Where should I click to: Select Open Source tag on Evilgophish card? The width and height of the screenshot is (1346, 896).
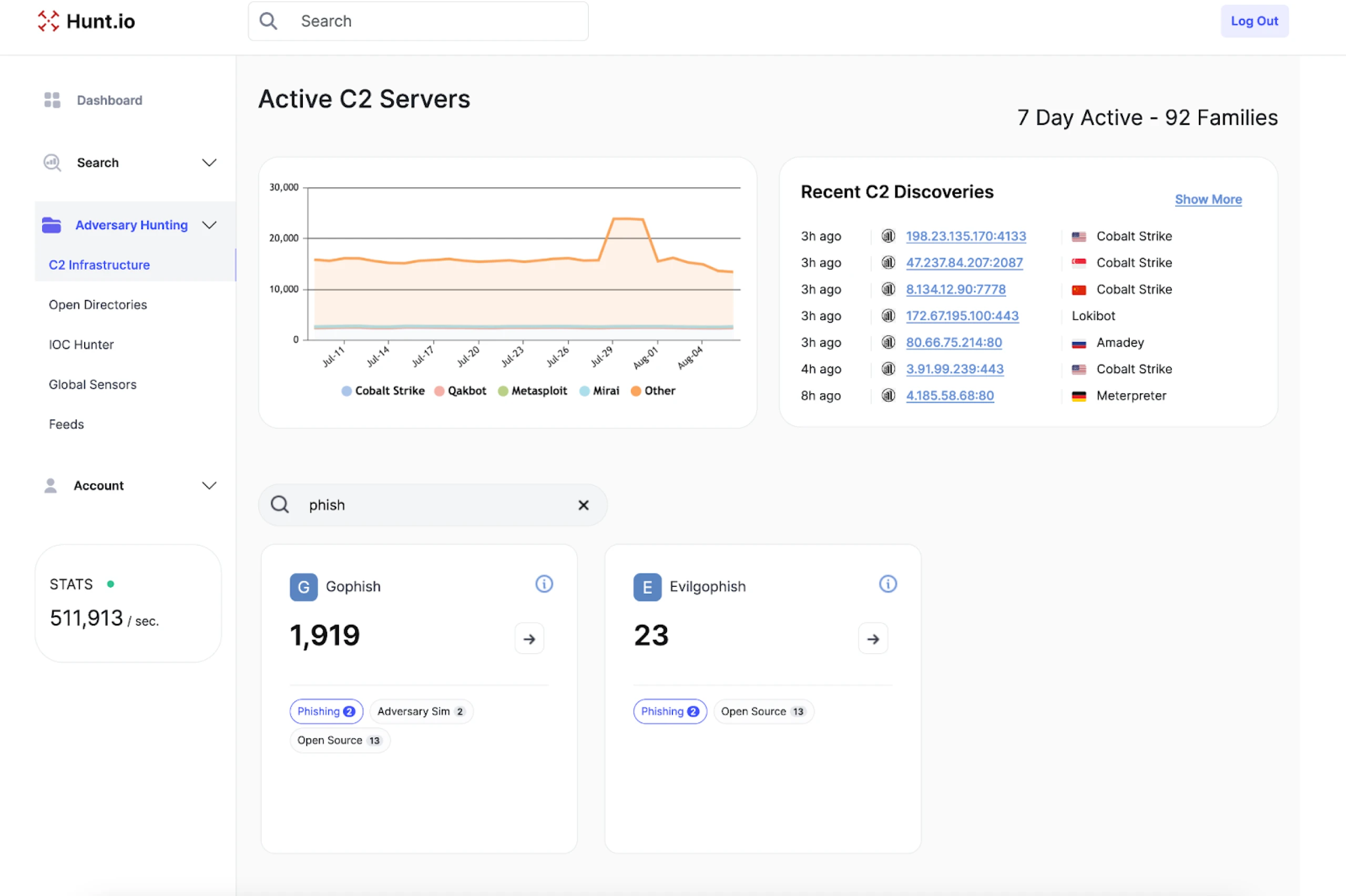763,711
